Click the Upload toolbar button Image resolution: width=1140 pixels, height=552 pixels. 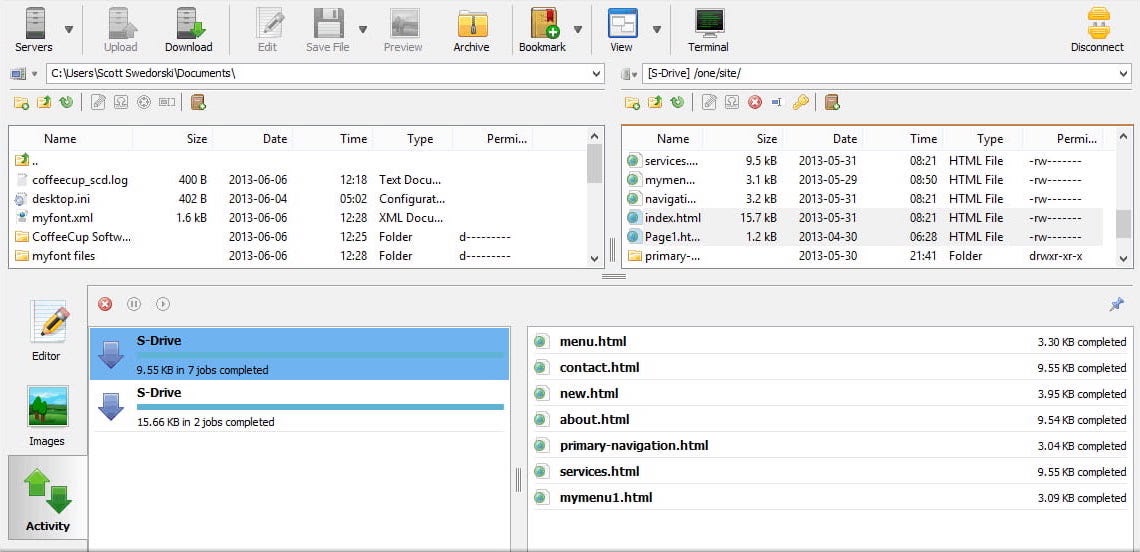tap(120, 31)
